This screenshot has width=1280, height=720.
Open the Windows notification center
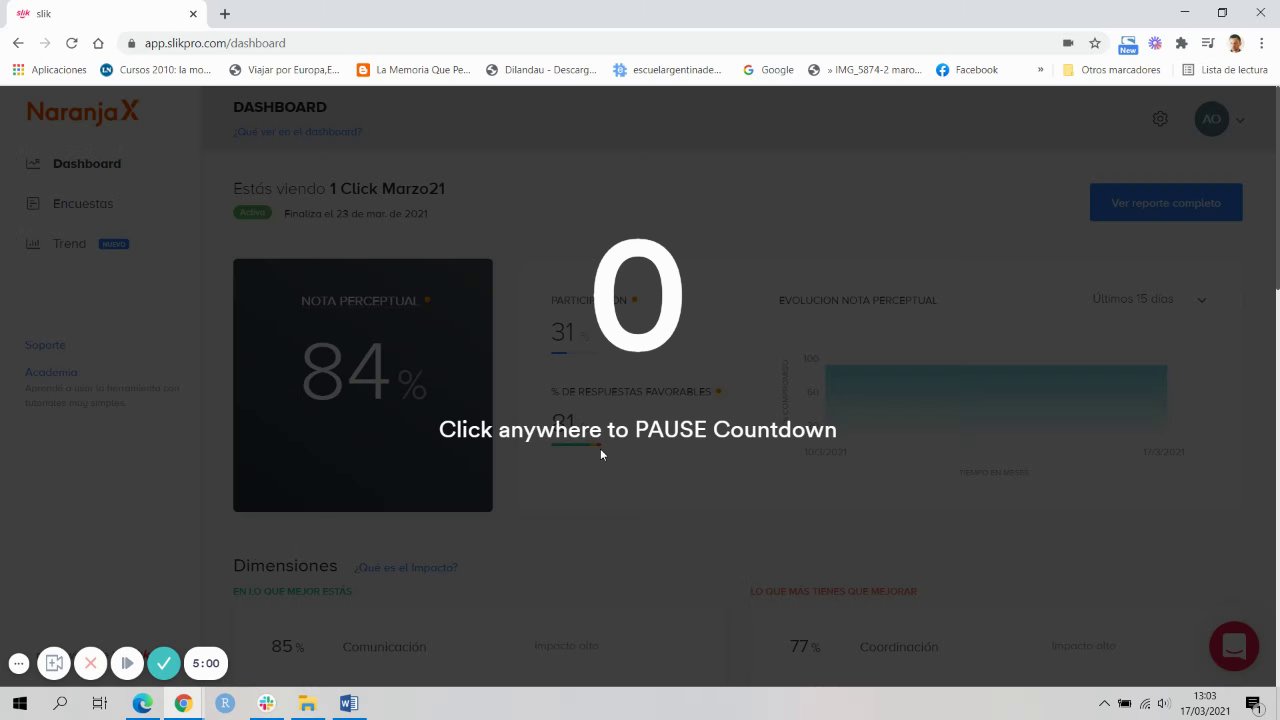tap(1254, 703)
